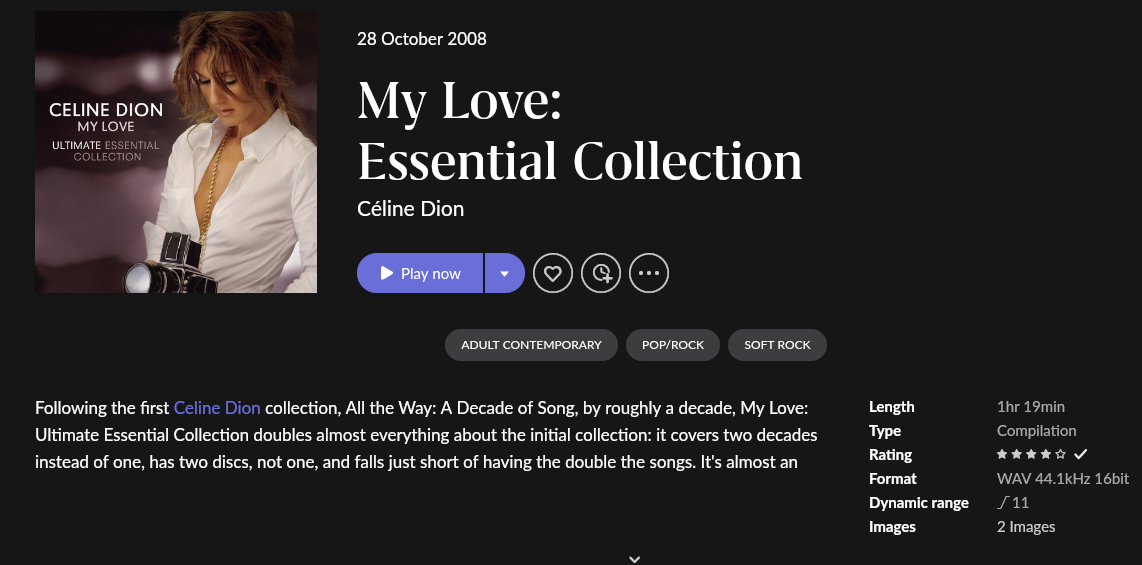The height and width of the screenshot is (565, 1142).
Task: Click the WAV 44.1kHz 16bit format text
Action: point(1063,478)
